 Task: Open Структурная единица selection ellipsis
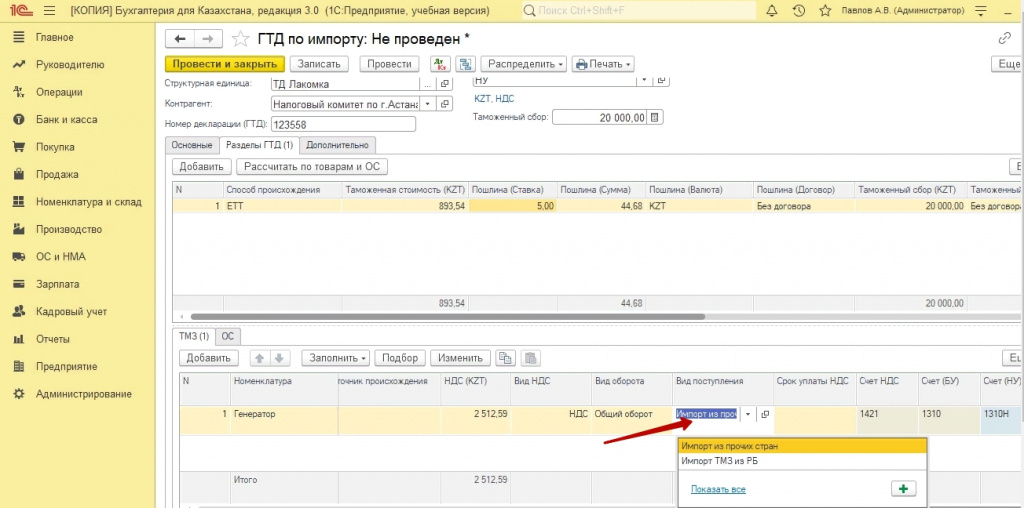[428, 84]
